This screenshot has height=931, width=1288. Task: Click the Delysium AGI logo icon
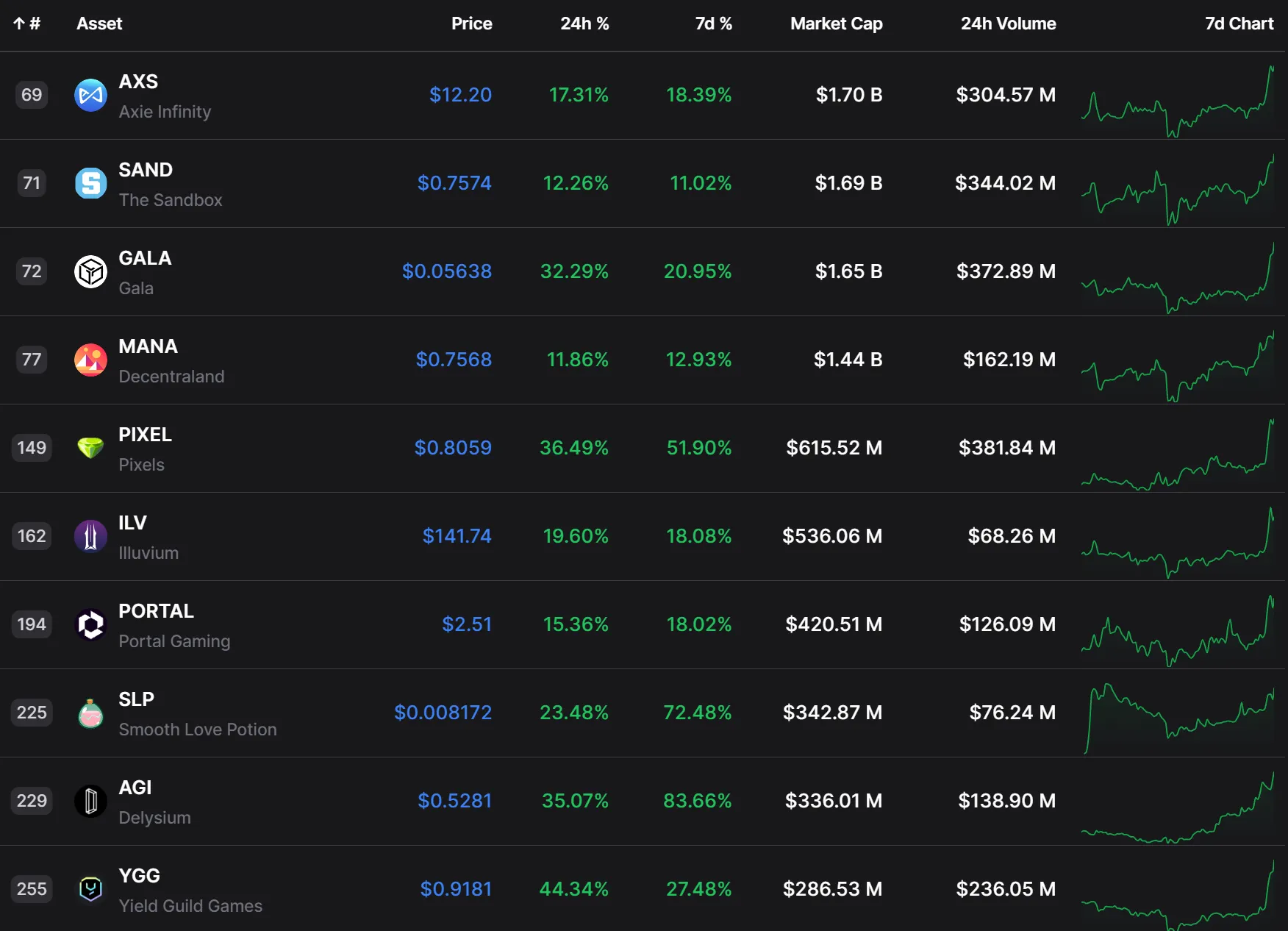click(x=90, y=801)
